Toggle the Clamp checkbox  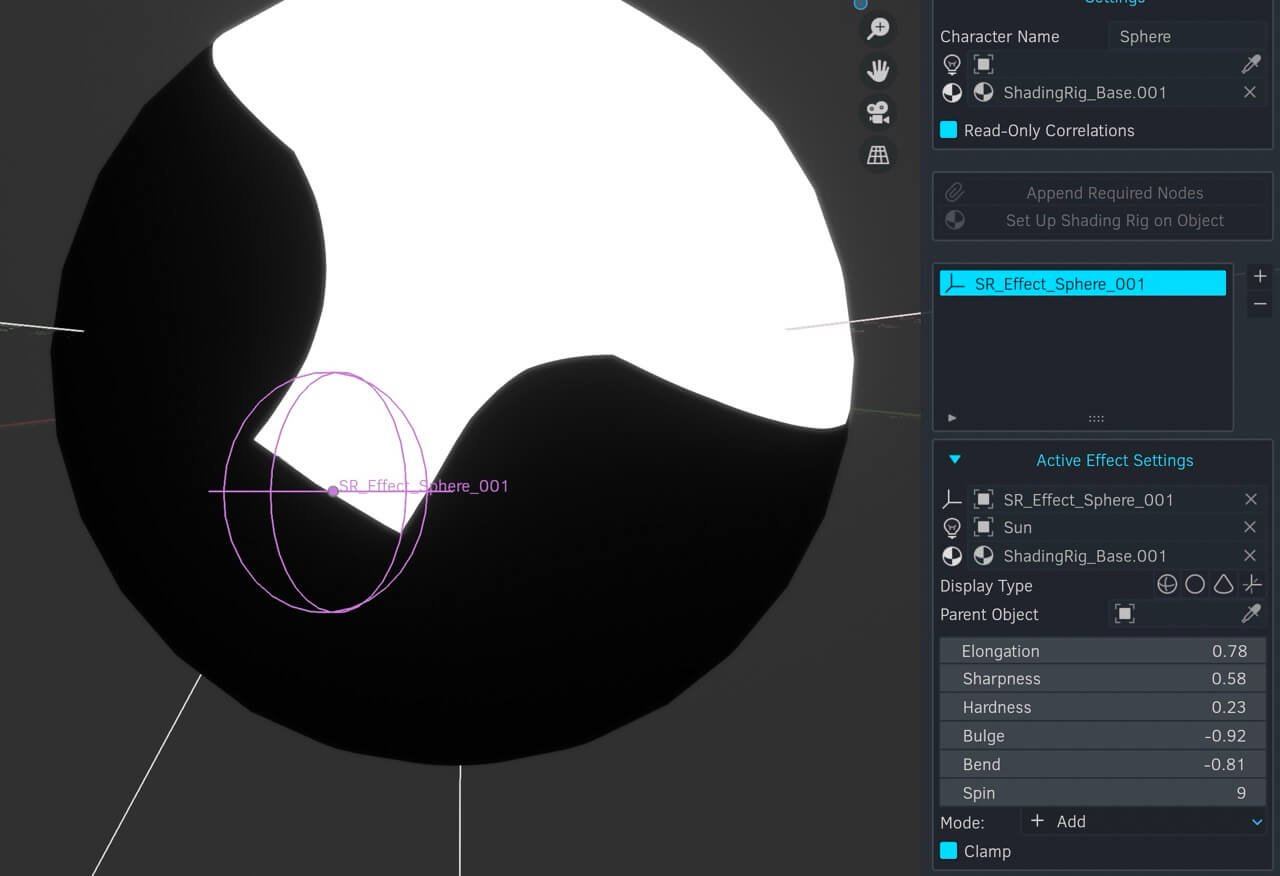pyautogui.click(x=949, y=851)
